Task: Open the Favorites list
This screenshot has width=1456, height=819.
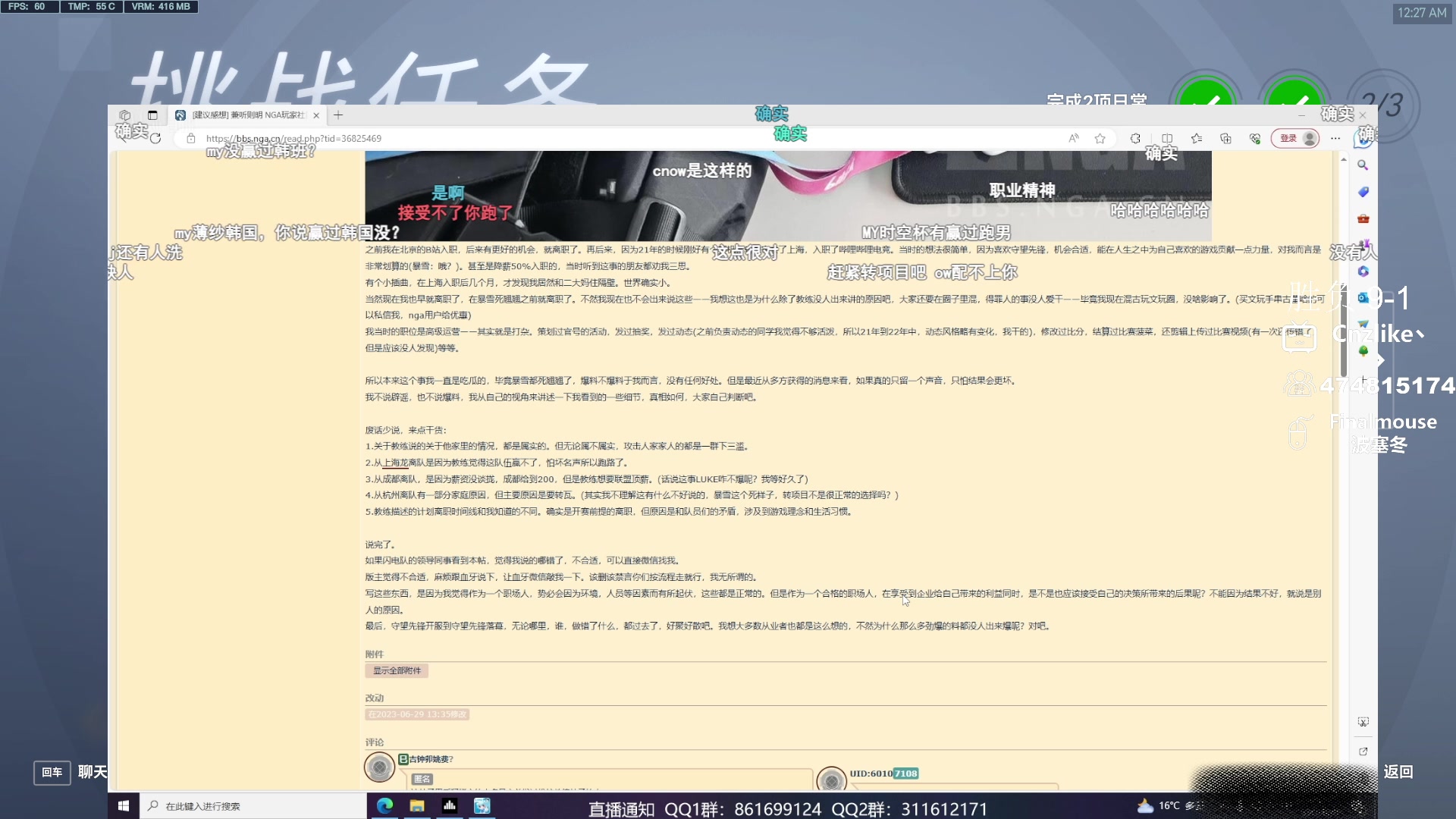Action: 1197,139
